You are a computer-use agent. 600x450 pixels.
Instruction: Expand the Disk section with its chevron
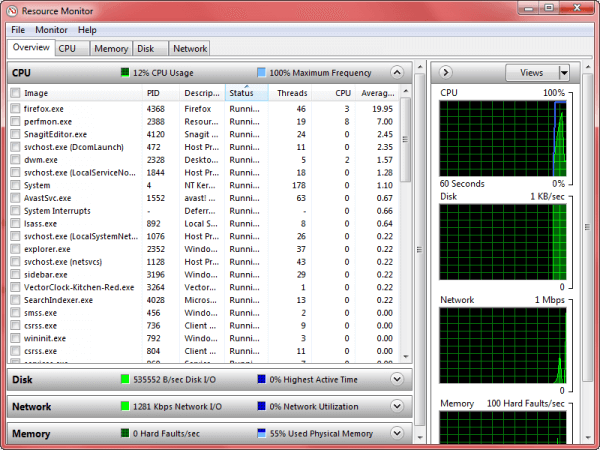point(397,379)
